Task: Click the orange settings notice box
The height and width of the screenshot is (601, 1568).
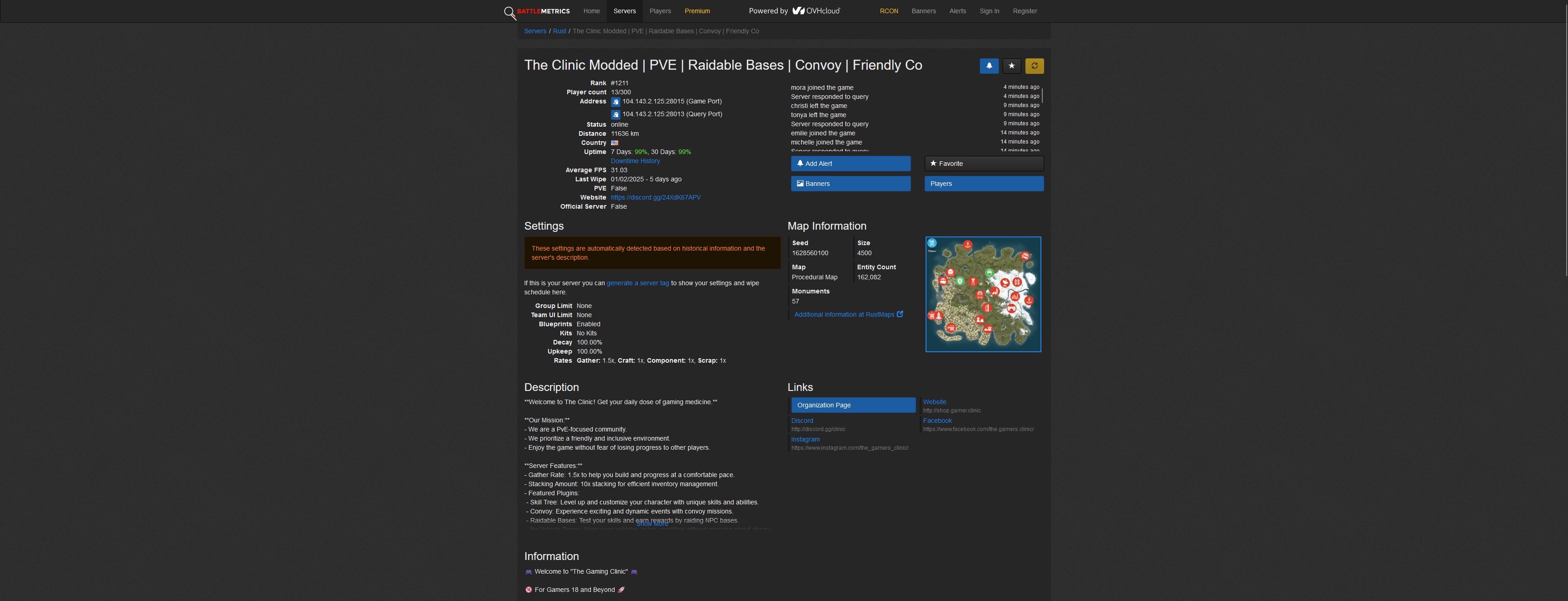Action: pyautogui.click(x=652, y=253)
